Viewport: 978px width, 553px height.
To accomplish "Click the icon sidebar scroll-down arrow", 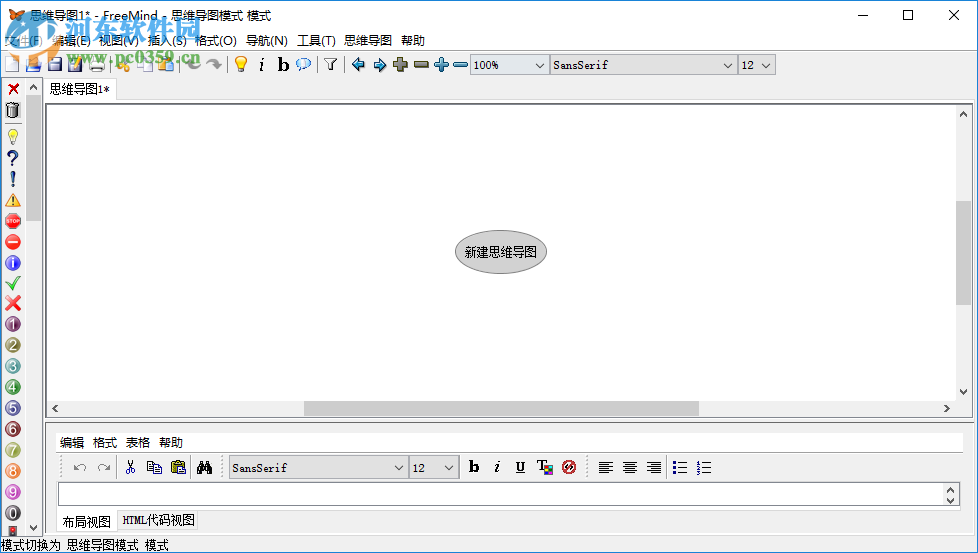I will pyautogui.click(x=34, y=527).
